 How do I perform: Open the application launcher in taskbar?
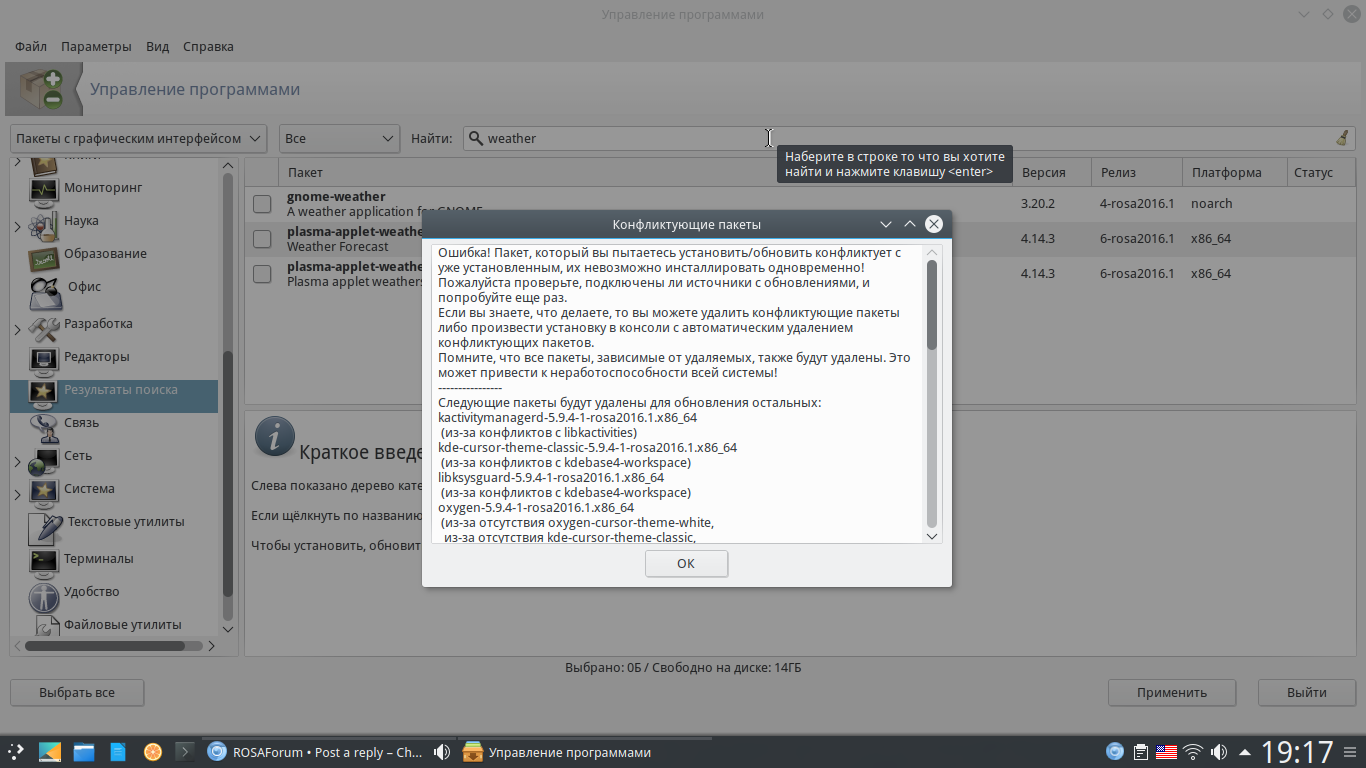tap(17, 752)
